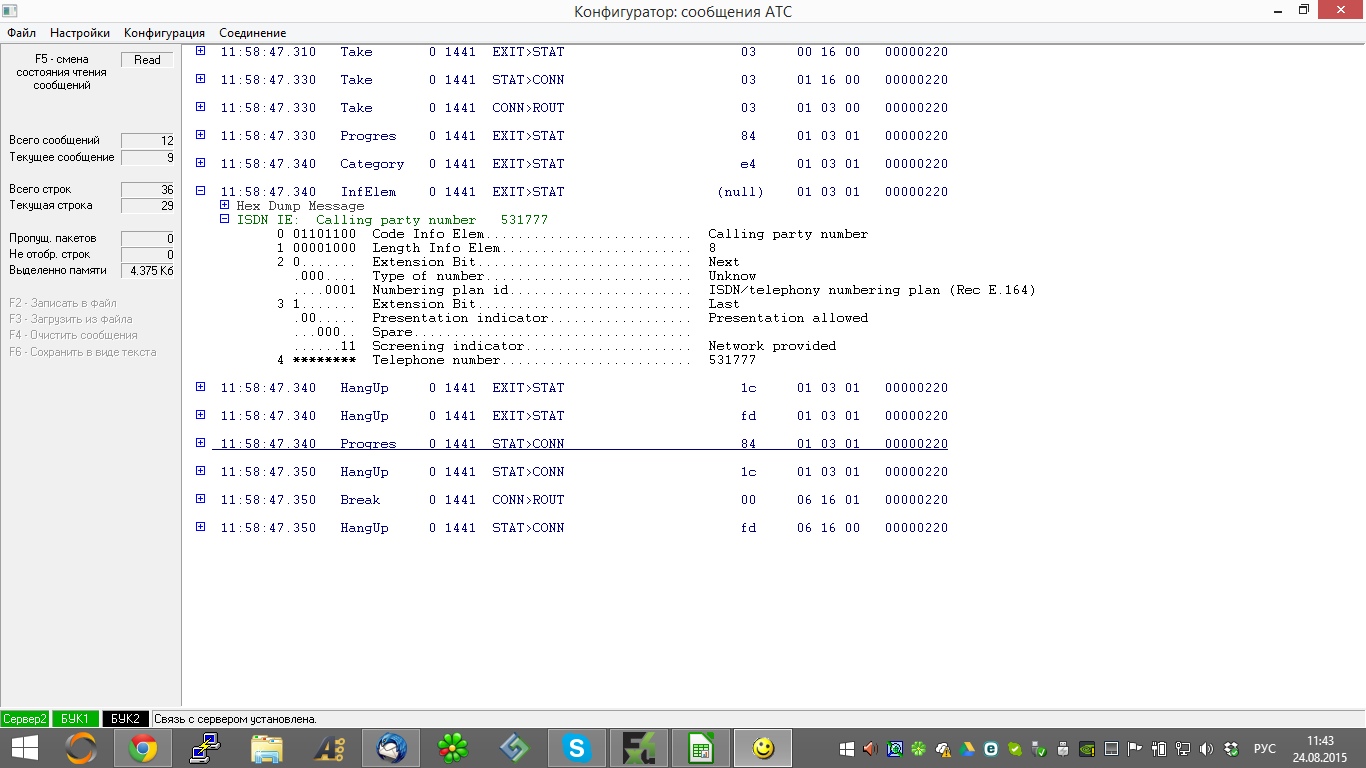Click F6 - Сохранить в виде текста
The width and height of the screenshot is (1366, 768).
[83, 352]
